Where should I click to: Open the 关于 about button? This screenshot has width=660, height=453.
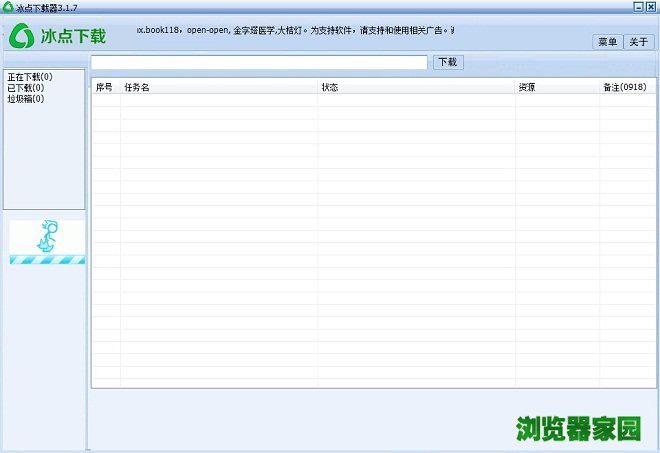(639, 42)
